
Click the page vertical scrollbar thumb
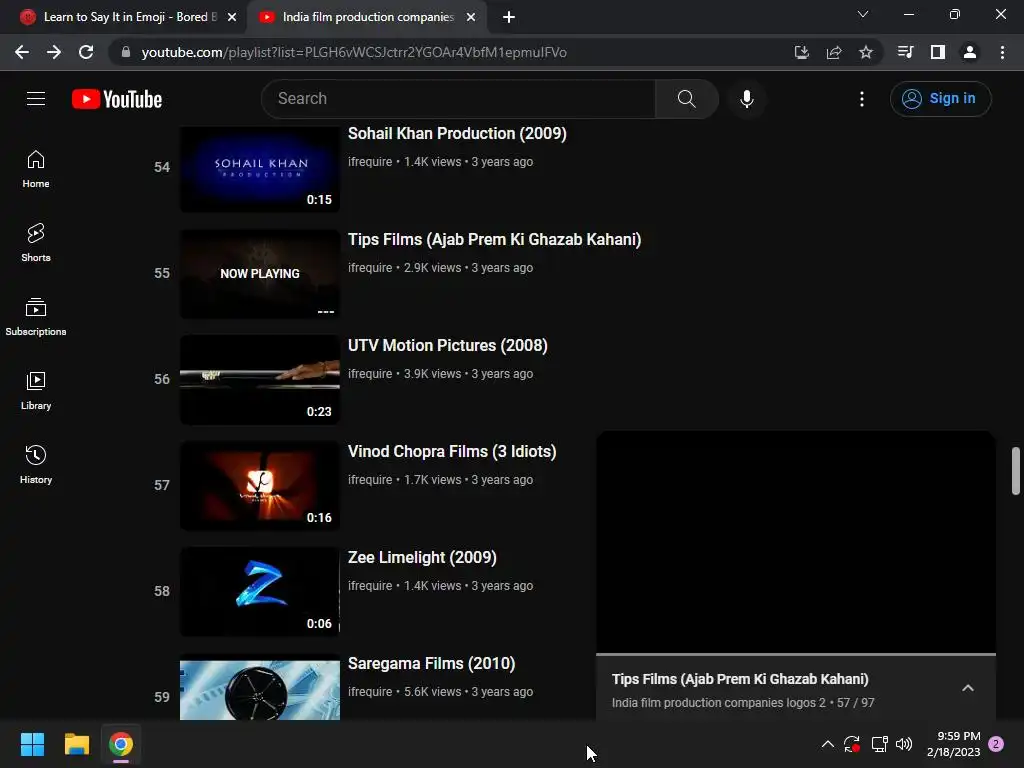click(1016, 471)
